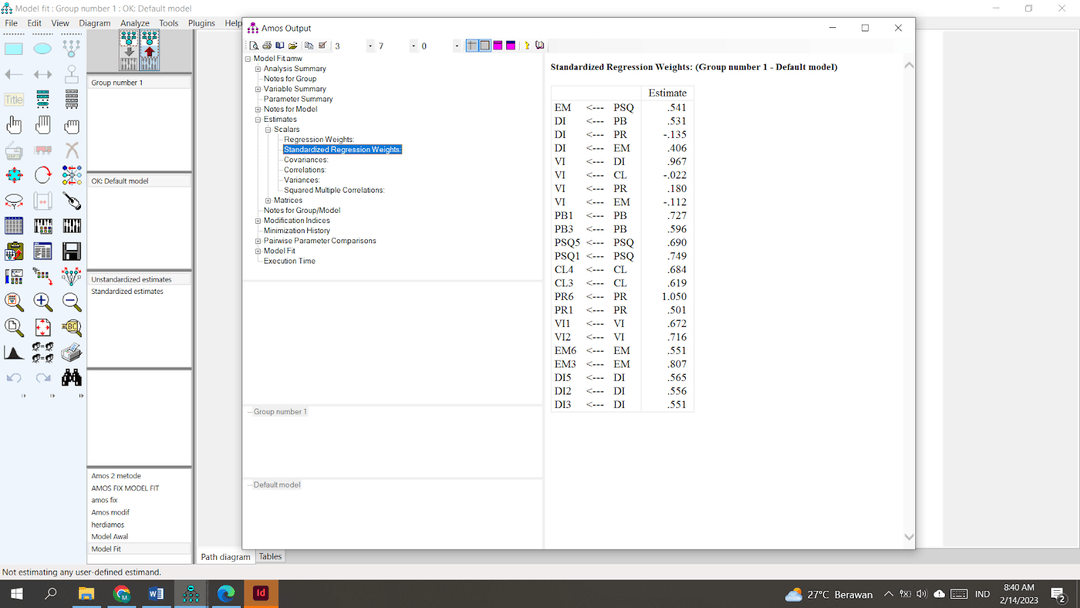
Task: Switch to the Path diagram tab
Action: click(225, 557)
